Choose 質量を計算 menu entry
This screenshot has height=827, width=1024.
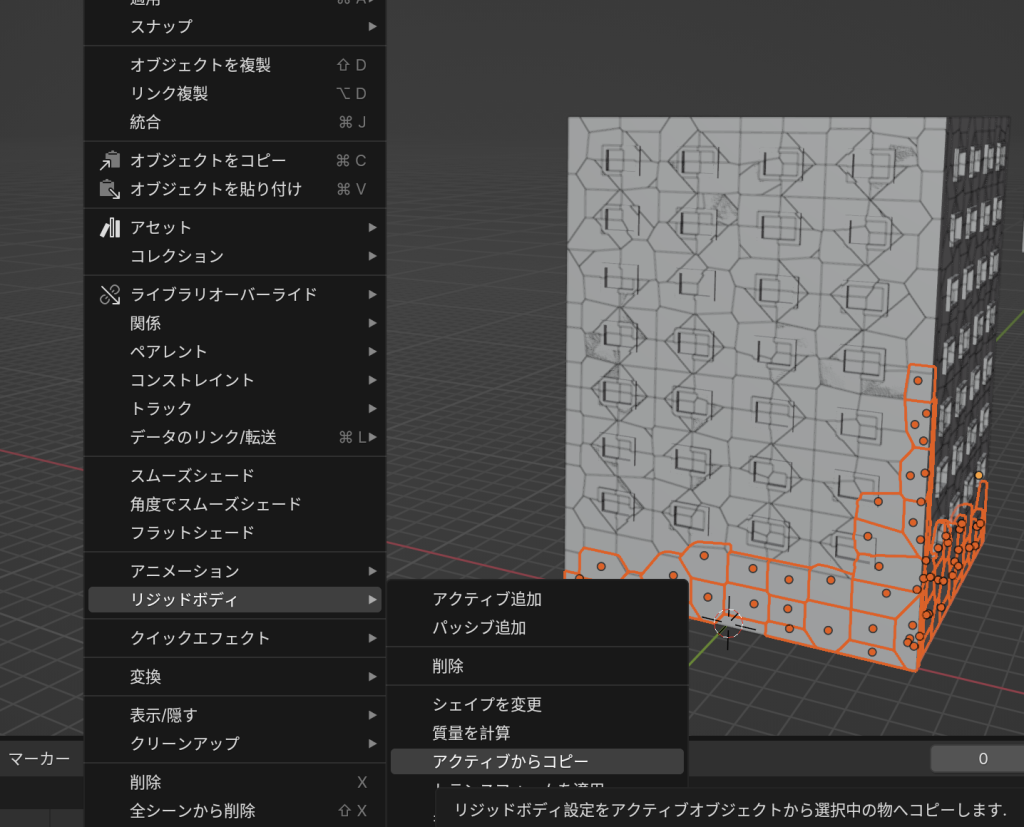coord(471,733)
